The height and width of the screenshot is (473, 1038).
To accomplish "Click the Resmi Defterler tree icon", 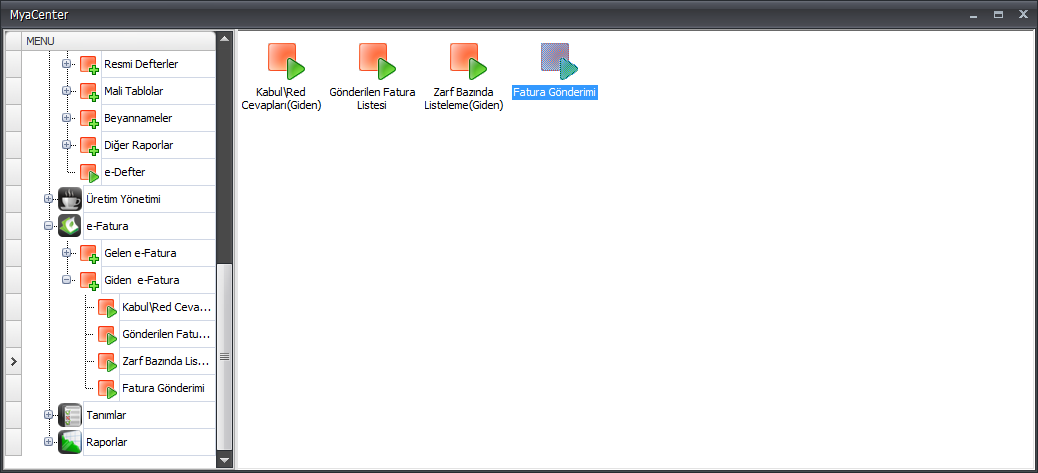I will click(89, 65).
